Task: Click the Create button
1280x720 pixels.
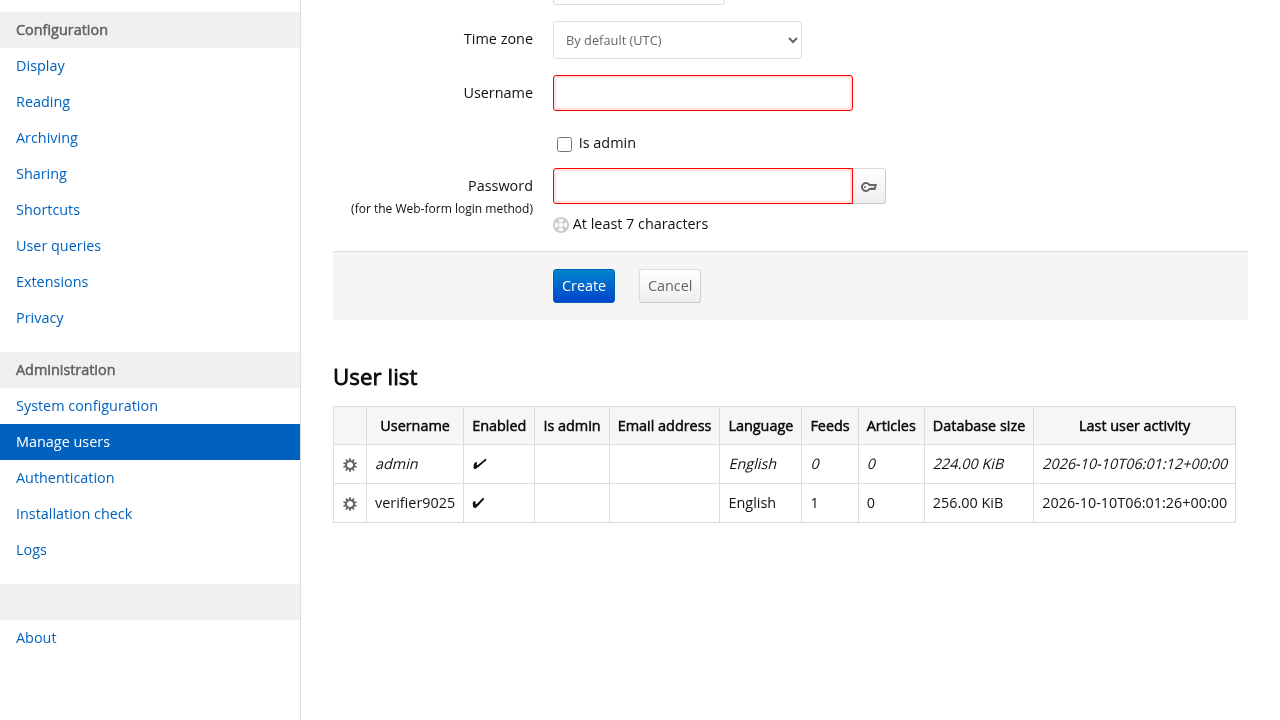Action: 584,286
